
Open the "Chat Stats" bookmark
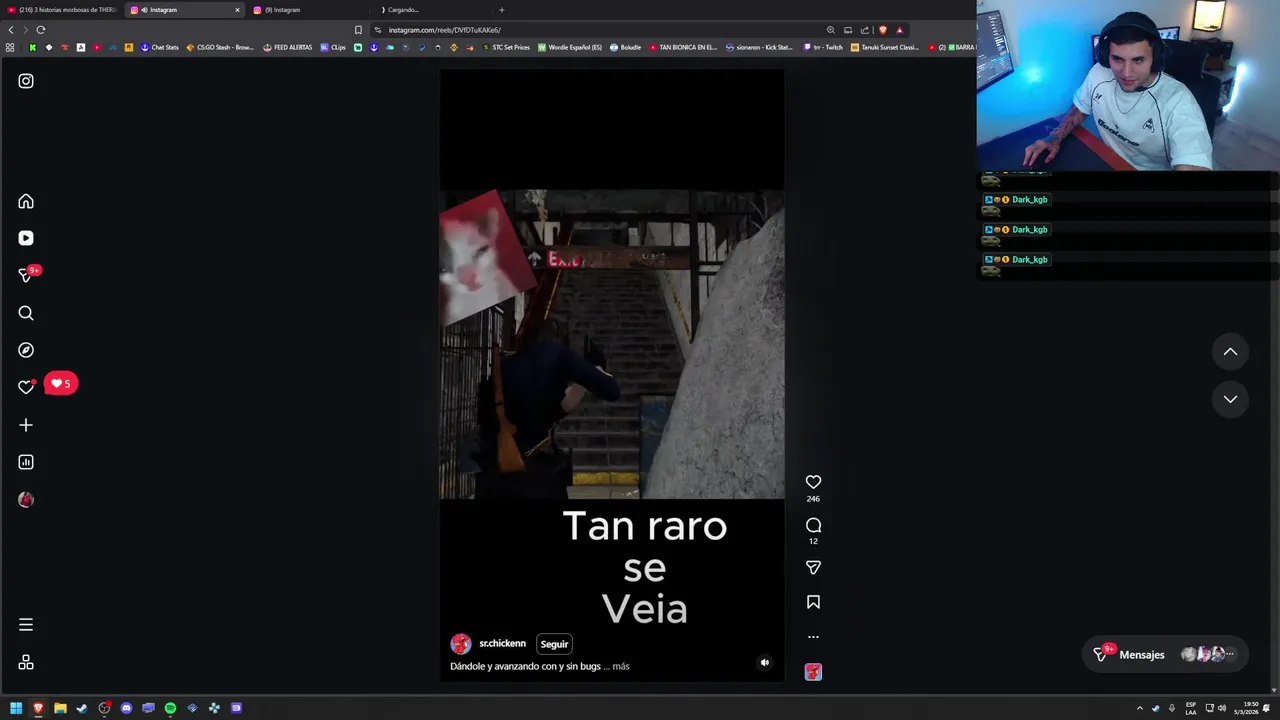[160, 47]
